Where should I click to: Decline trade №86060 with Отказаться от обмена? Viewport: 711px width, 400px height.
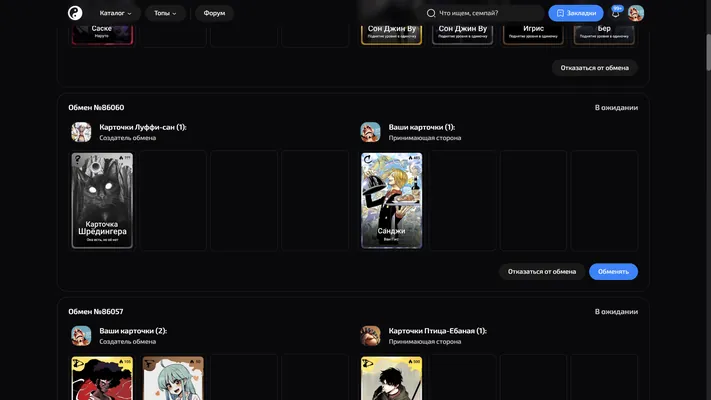click(542, 272)
